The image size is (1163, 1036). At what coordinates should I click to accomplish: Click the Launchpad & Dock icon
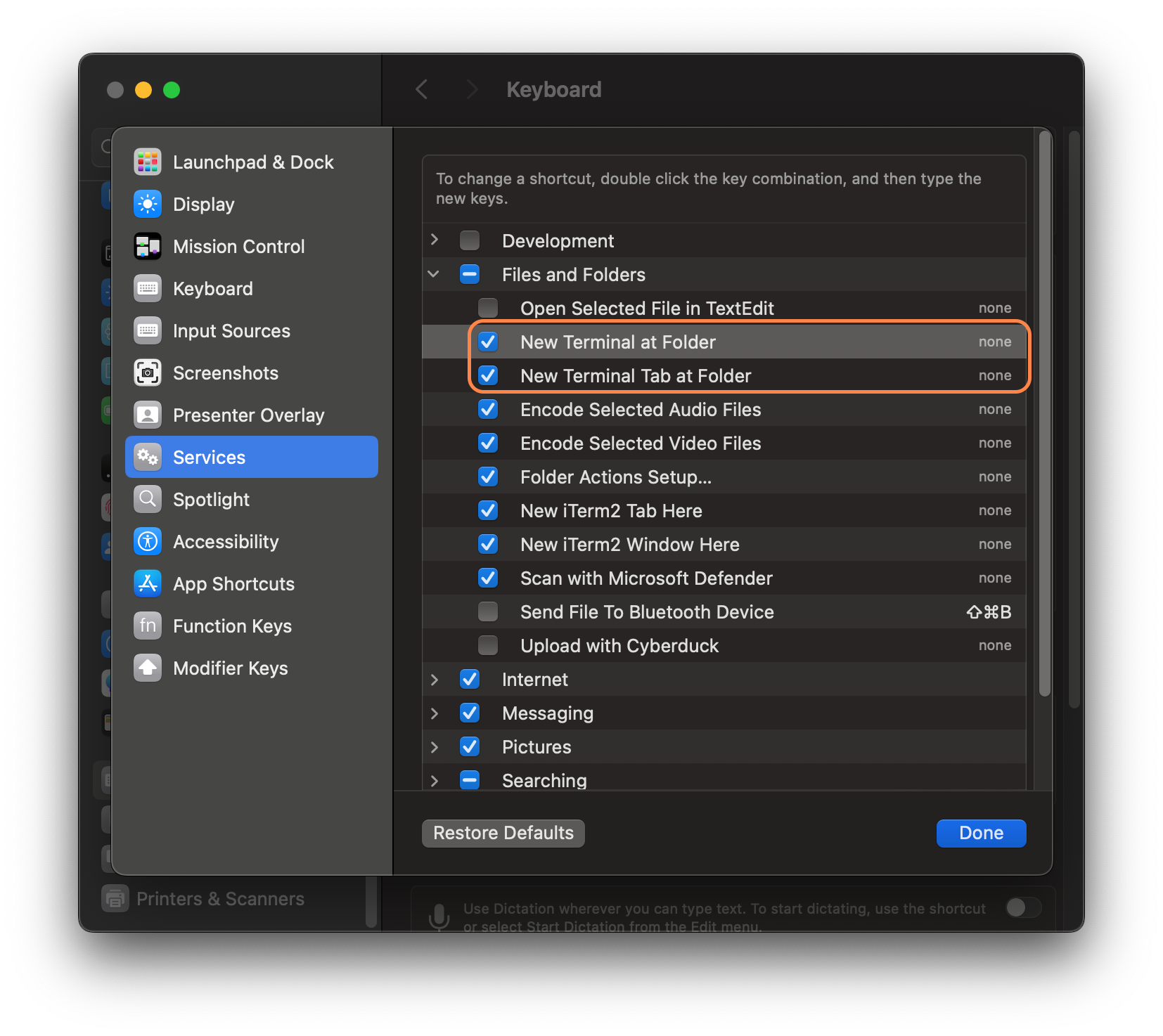click(x=148, y=162)
